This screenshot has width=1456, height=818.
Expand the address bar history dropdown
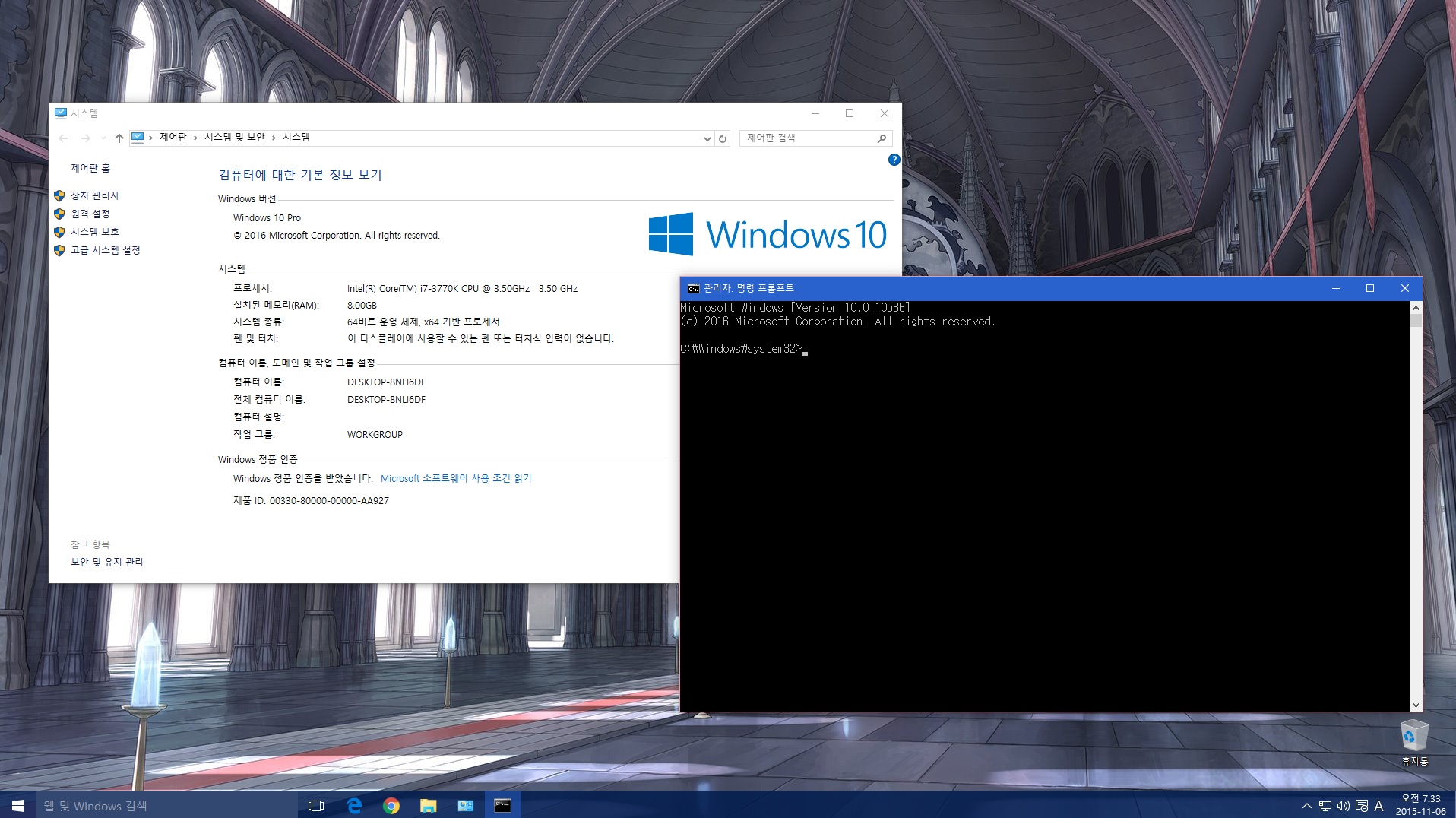point(707,138)
